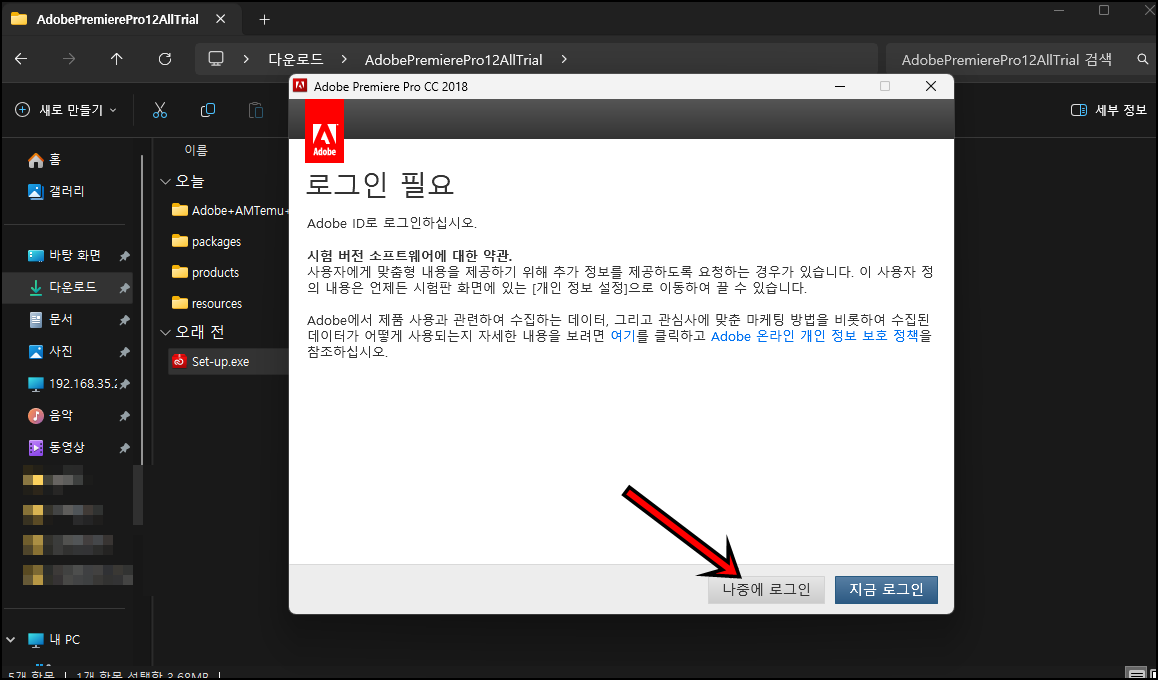The image size is (1158, 680).
Task: Unpin '다운로드' using its pin icon
Action: (125, 288)
